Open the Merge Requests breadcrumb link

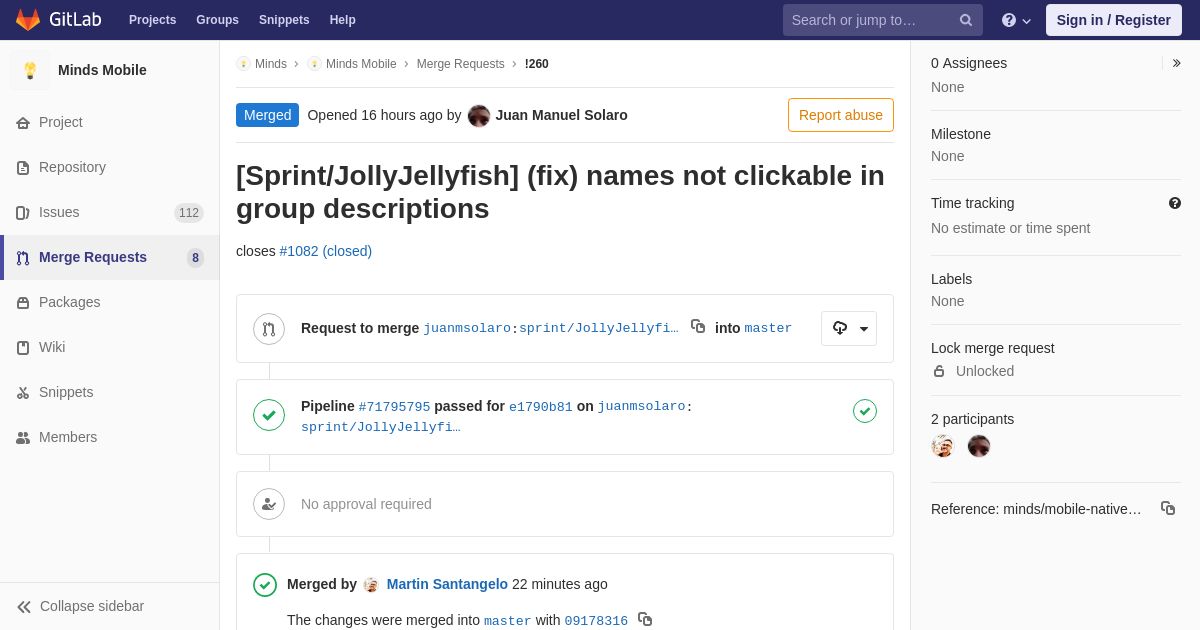[461, 64]
